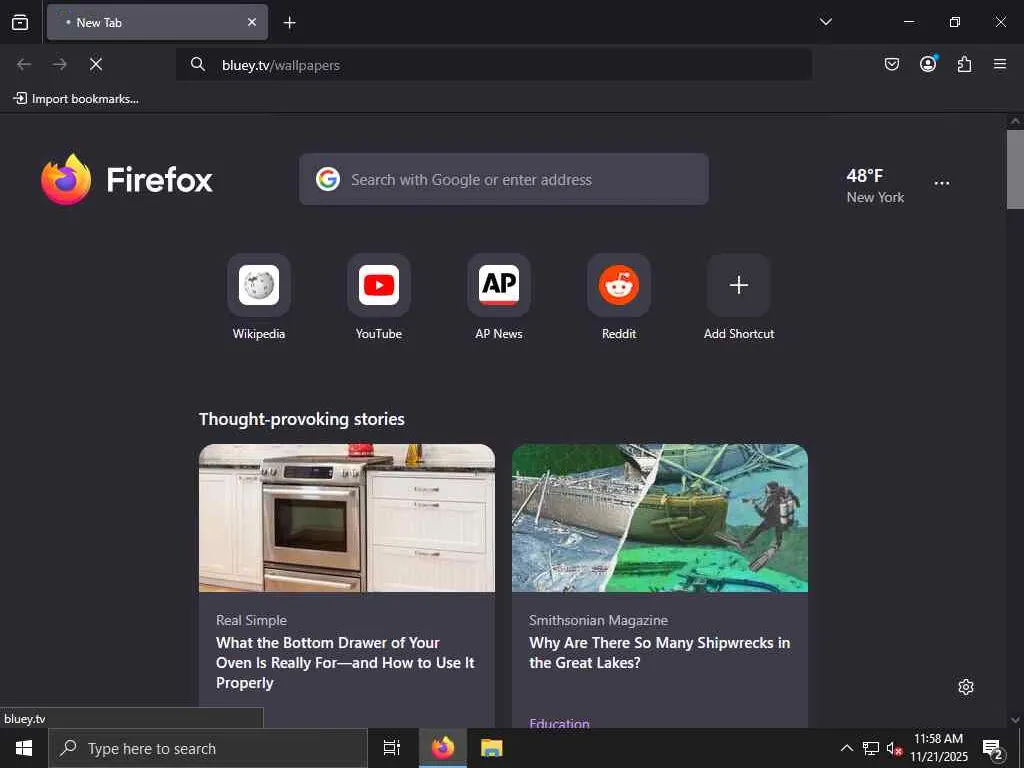Click the Google icon in search box
The width and height of the screenshot is (1024, 768).
pyautogui.click(x=328, y=179)
